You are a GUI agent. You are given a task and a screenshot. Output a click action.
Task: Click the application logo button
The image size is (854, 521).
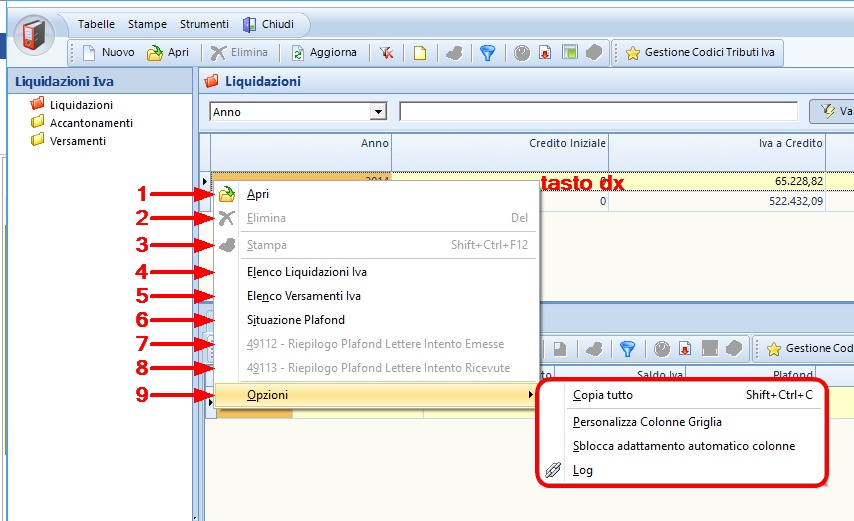[x=37, y=35]
